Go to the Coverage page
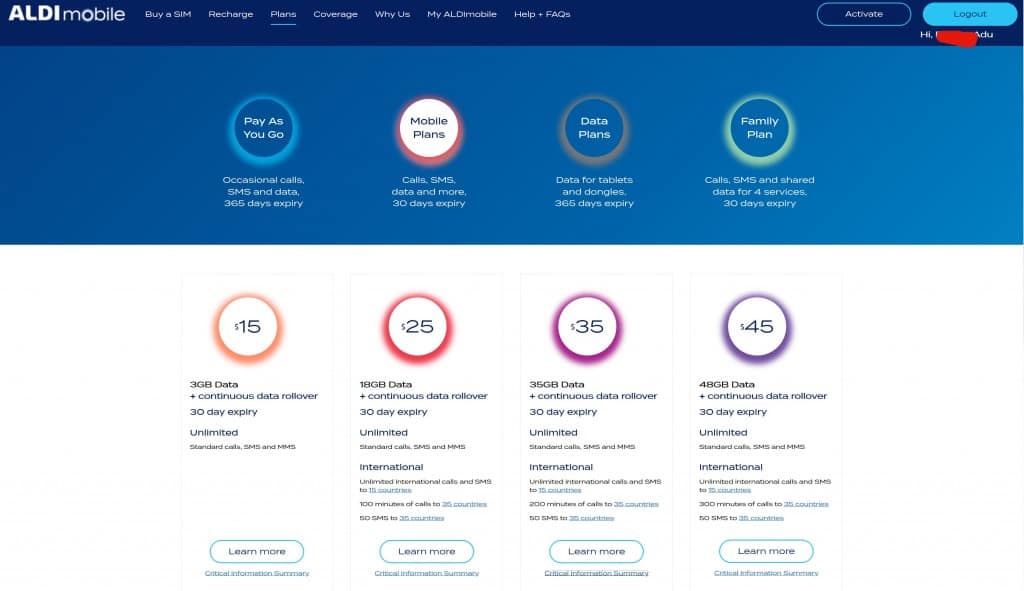The width and height of the screenshot is (1024, 591). point(335,15)
